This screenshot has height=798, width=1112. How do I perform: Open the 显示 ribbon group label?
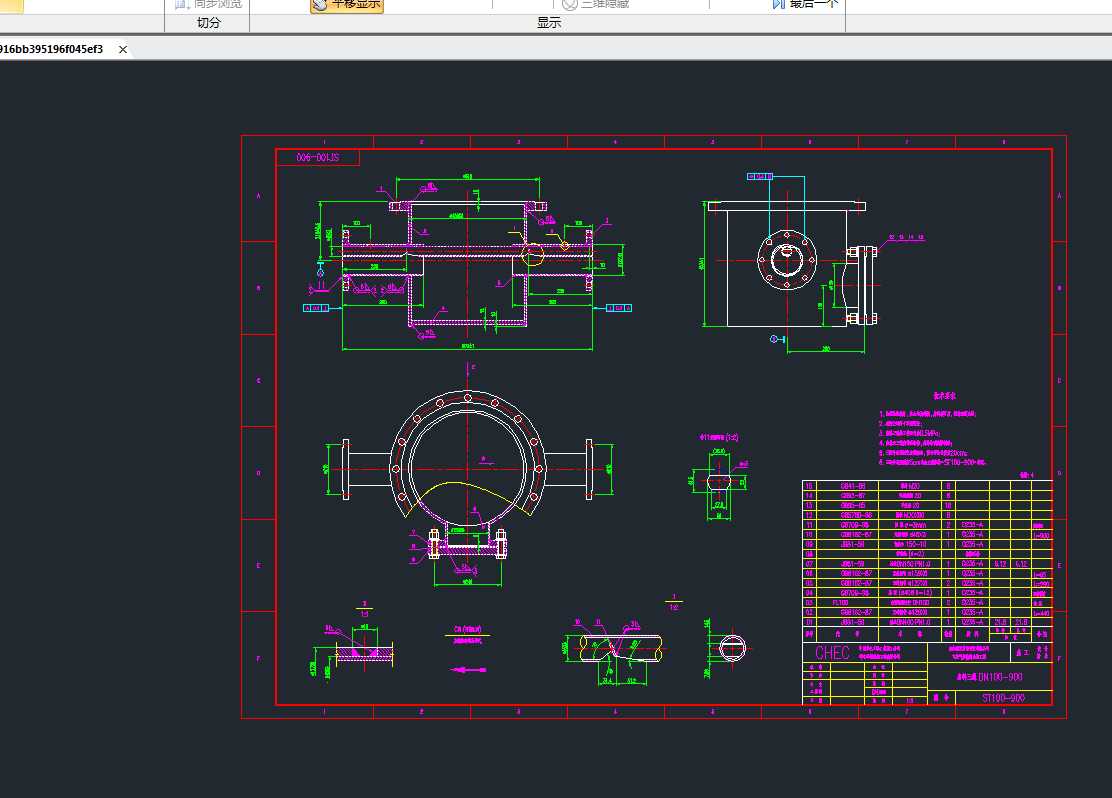point(549,23)
